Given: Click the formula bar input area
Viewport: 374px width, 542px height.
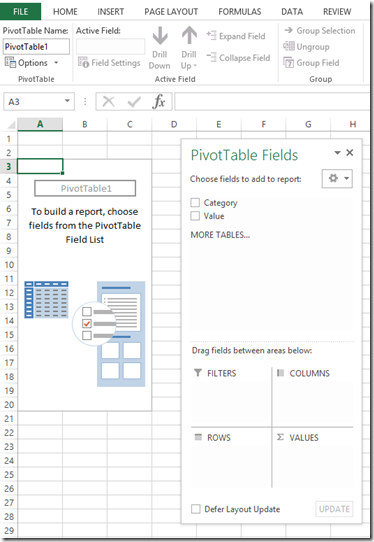Looking at the screenshot, I should point(272,102).
